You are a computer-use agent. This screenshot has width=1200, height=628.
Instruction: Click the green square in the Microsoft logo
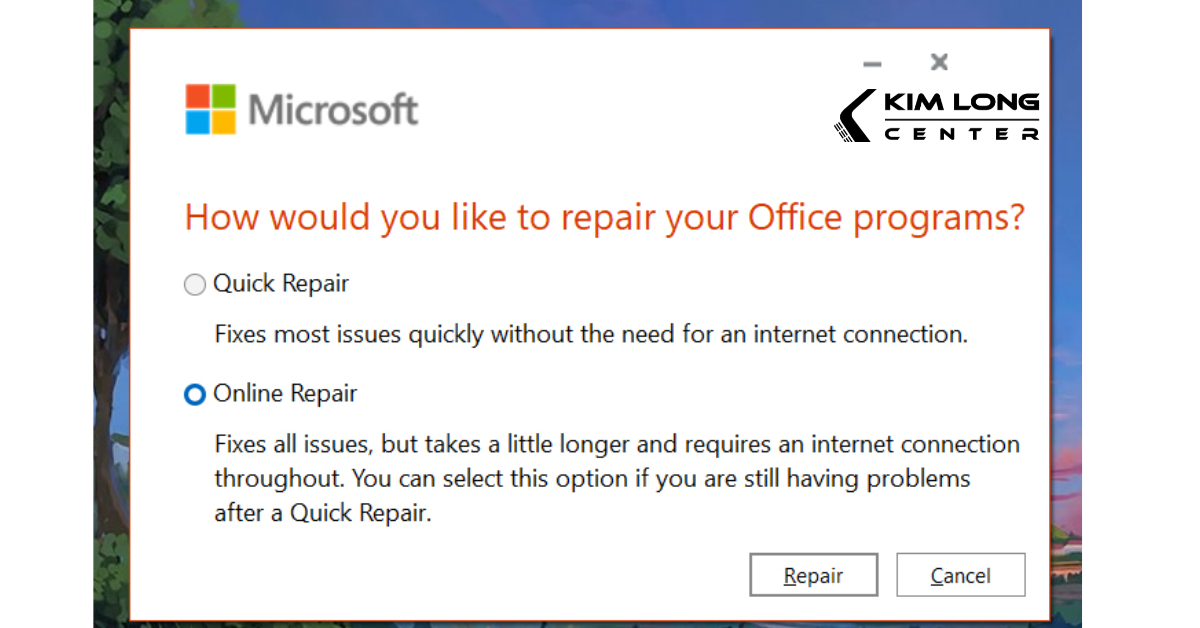point(223,96)
